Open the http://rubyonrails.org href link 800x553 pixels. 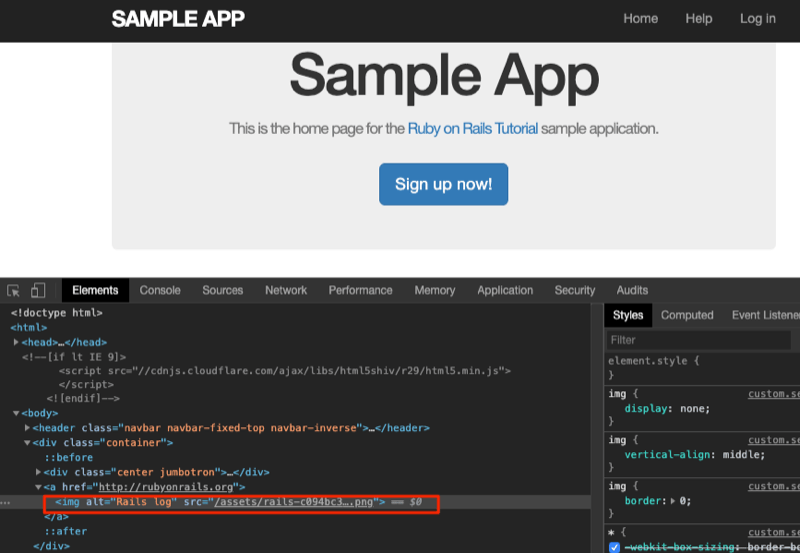pyautogui.click(x=166, y=487)
